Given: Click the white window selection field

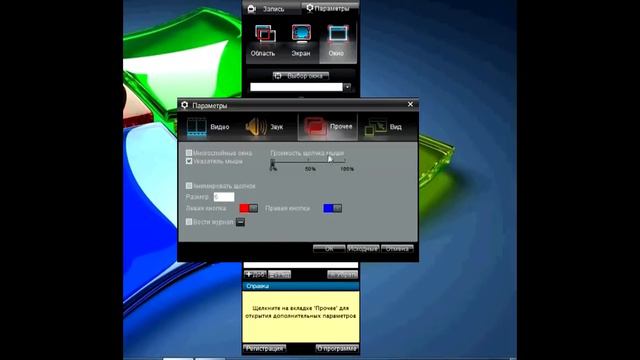Looking at the screenshot, I should tap(296, 87).
